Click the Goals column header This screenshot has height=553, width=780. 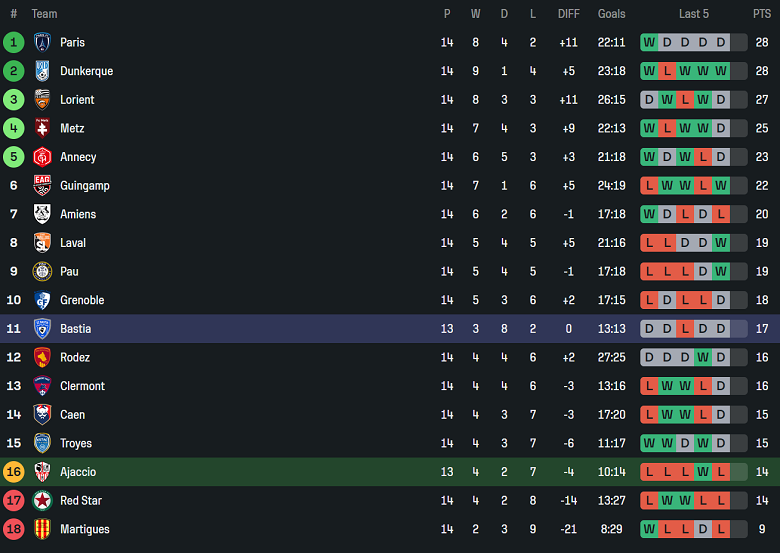[x=611, y=14]
